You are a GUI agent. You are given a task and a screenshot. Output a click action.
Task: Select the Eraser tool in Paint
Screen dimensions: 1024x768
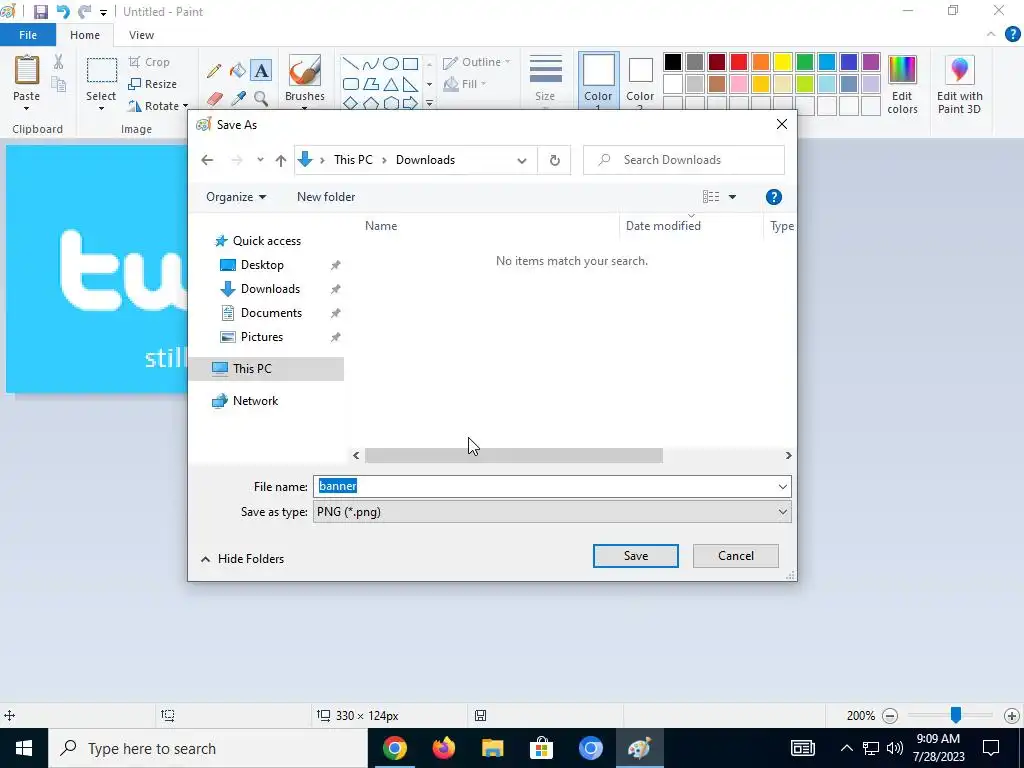tap(214, 99)
